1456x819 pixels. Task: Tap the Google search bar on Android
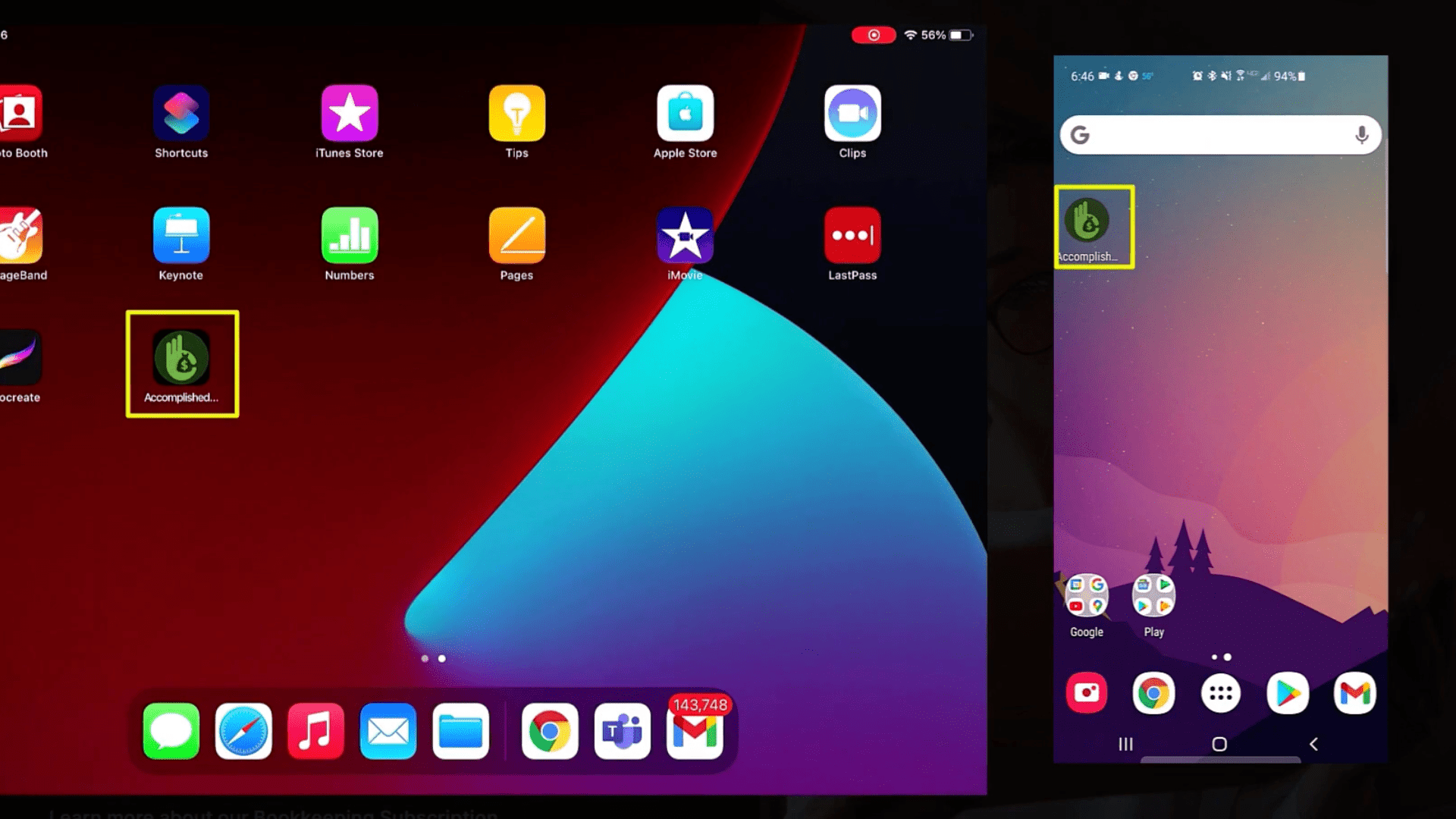[1222, 135]
